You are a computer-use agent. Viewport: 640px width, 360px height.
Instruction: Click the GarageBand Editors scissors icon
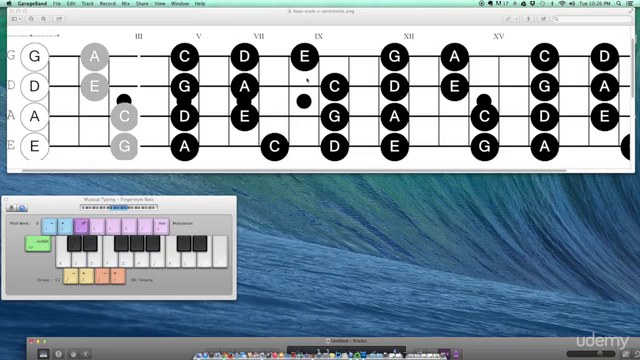[86, 354]
